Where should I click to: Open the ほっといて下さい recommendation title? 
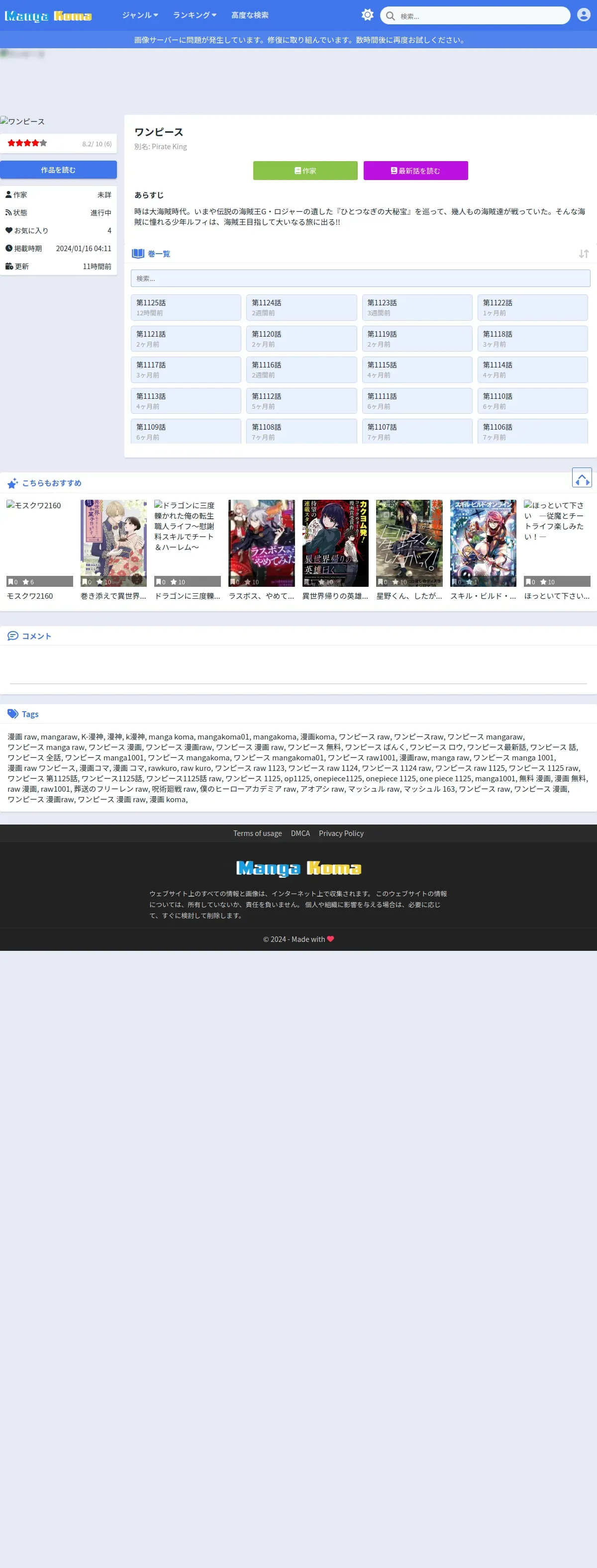pos(557,596)
